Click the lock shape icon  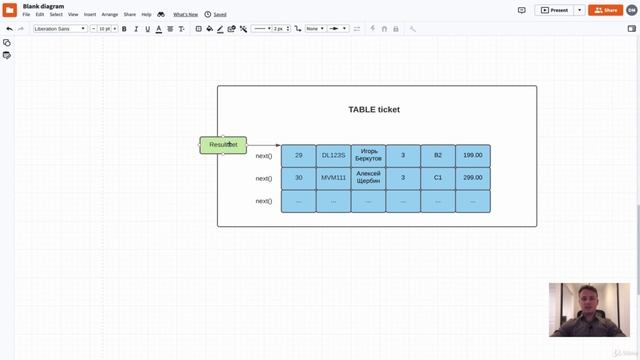pyautogui.click(x=396, y=29)
